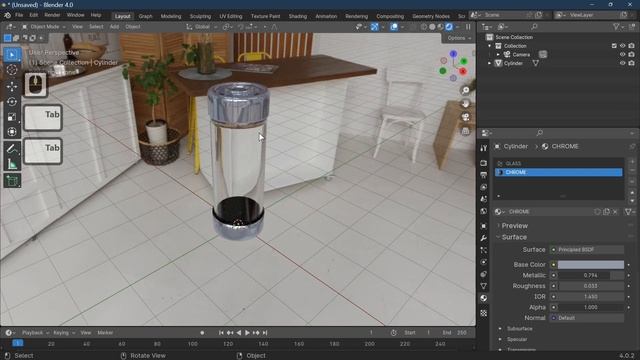Open the Edit menu
Image resolution: width=640 pixels, height=360 pixels.
point(33,15)
